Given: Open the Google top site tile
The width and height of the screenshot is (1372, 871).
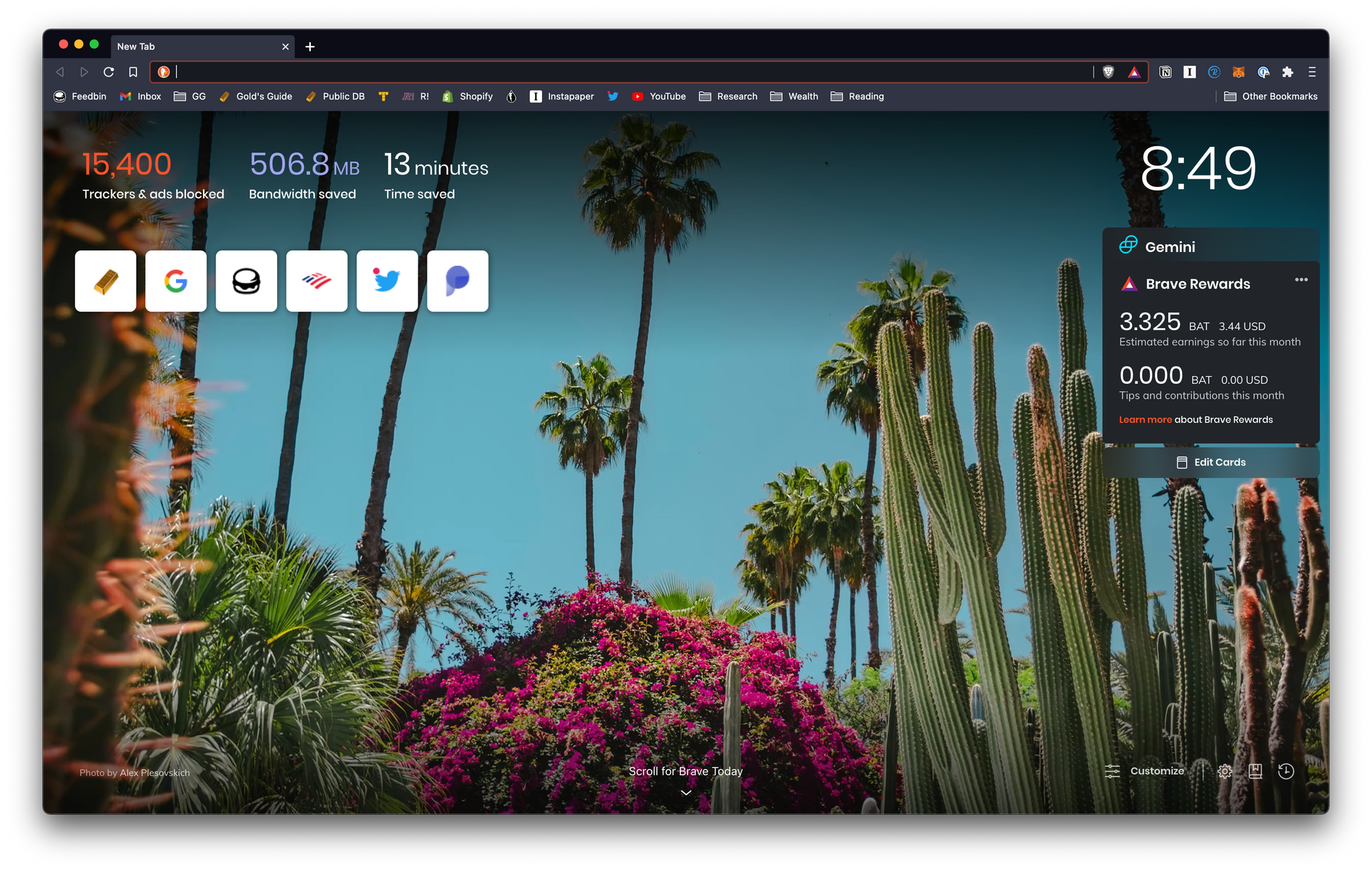Looking at the screenshot, I should pos(176,281).
